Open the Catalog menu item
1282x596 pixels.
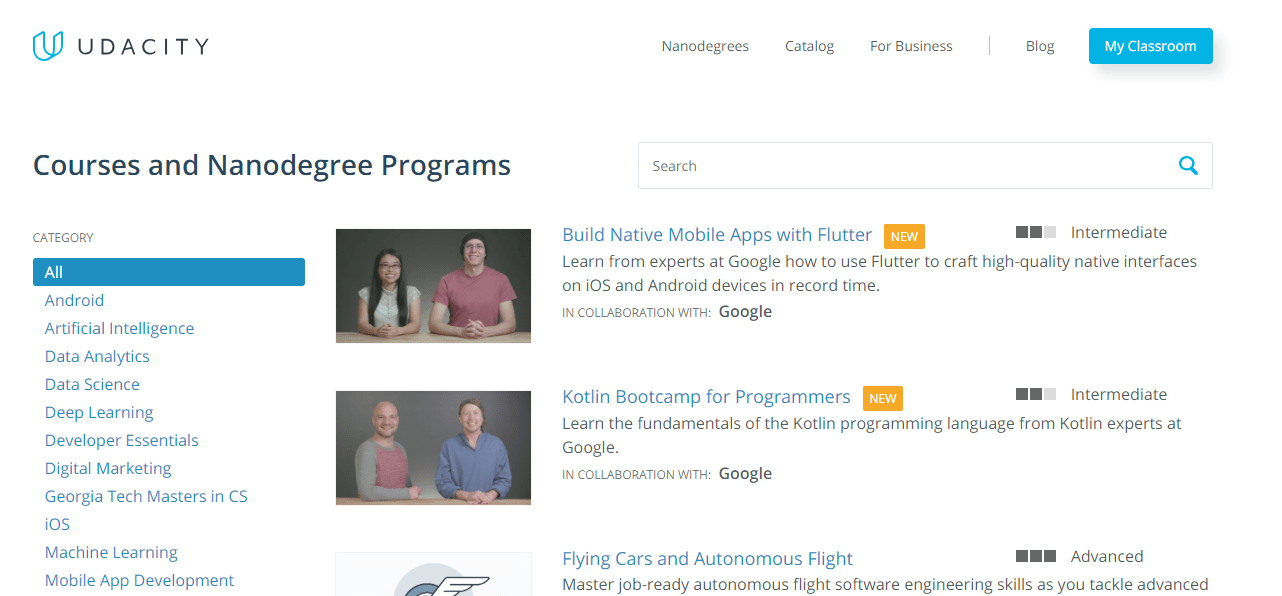pos(809,46)
